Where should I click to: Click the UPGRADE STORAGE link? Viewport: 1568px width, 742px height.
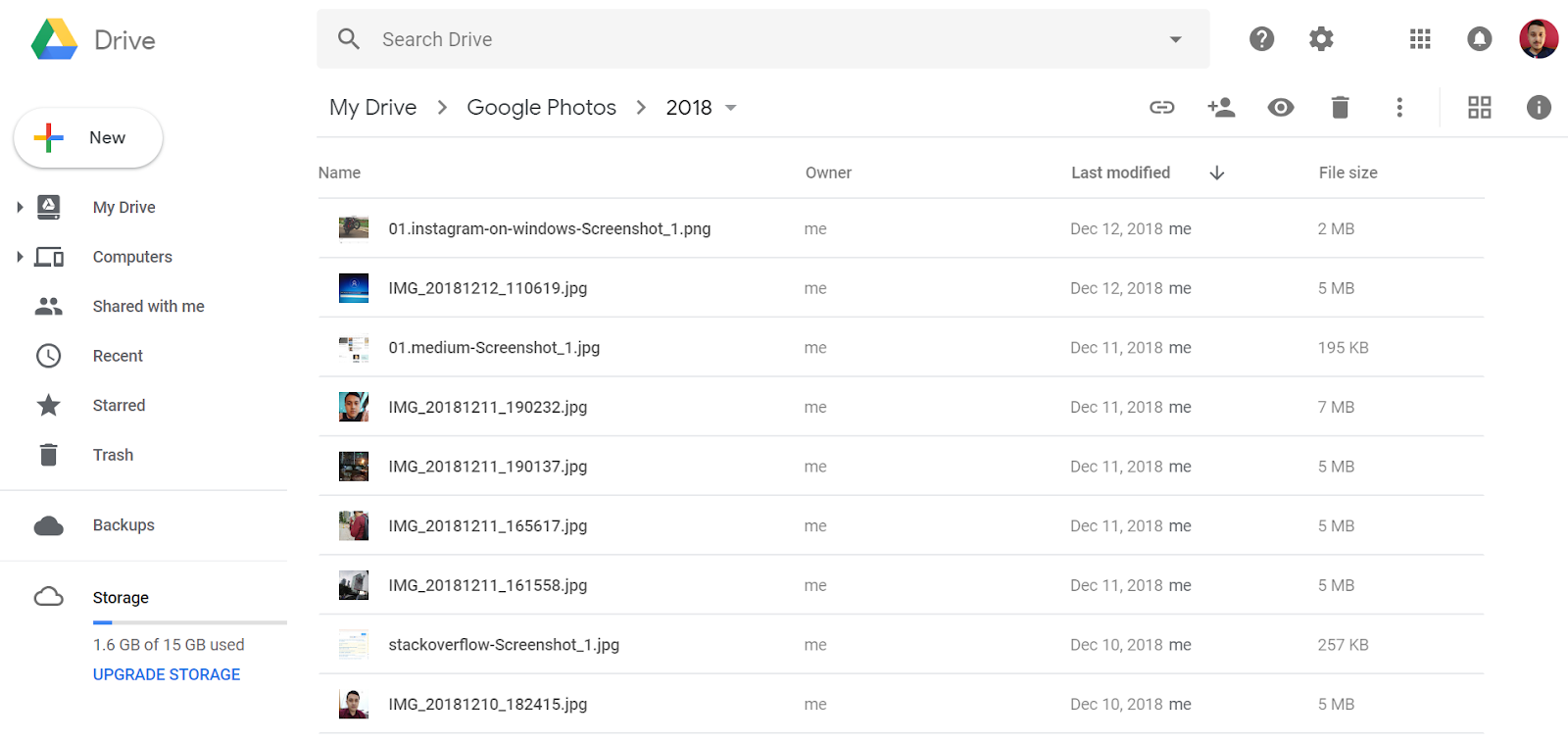[167, 674]
